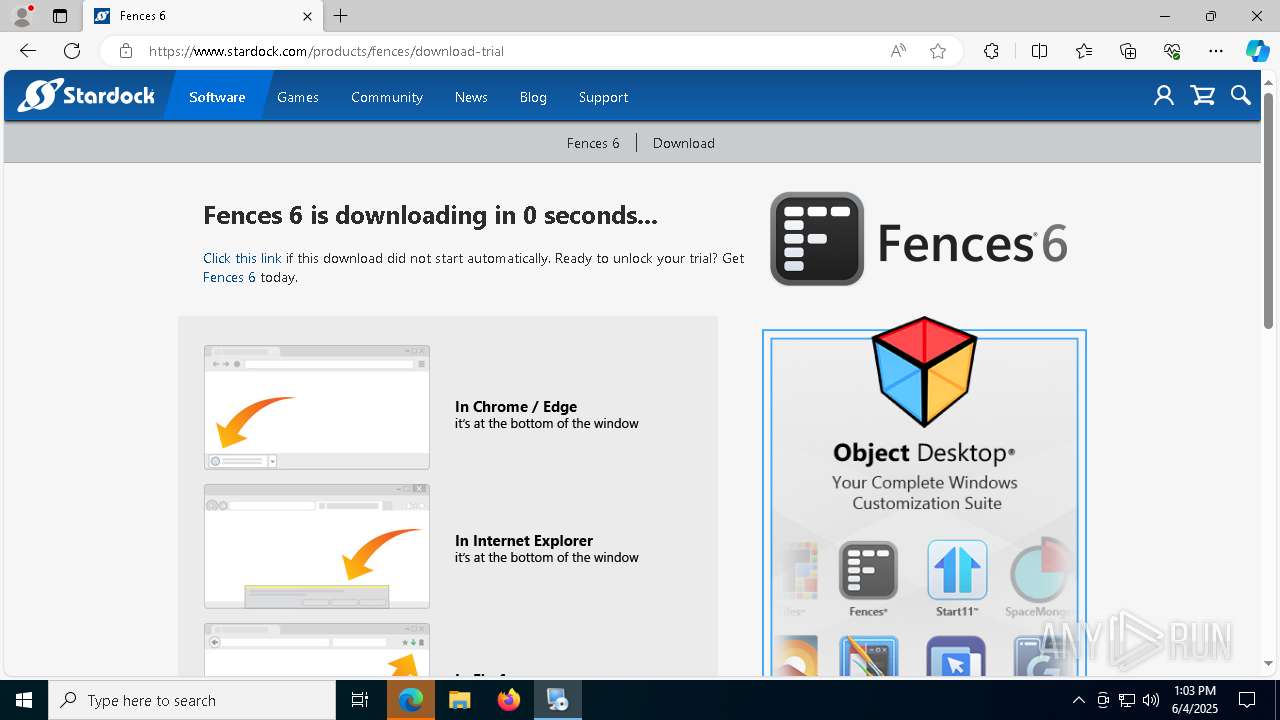Open the Community menu

387,97
